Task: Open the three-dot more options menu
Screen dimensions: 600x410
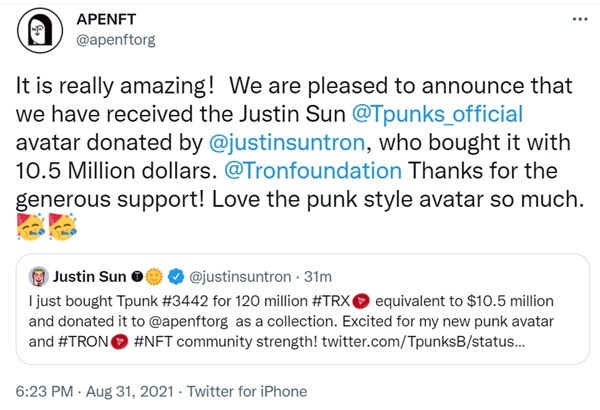Action: (578, 22)
